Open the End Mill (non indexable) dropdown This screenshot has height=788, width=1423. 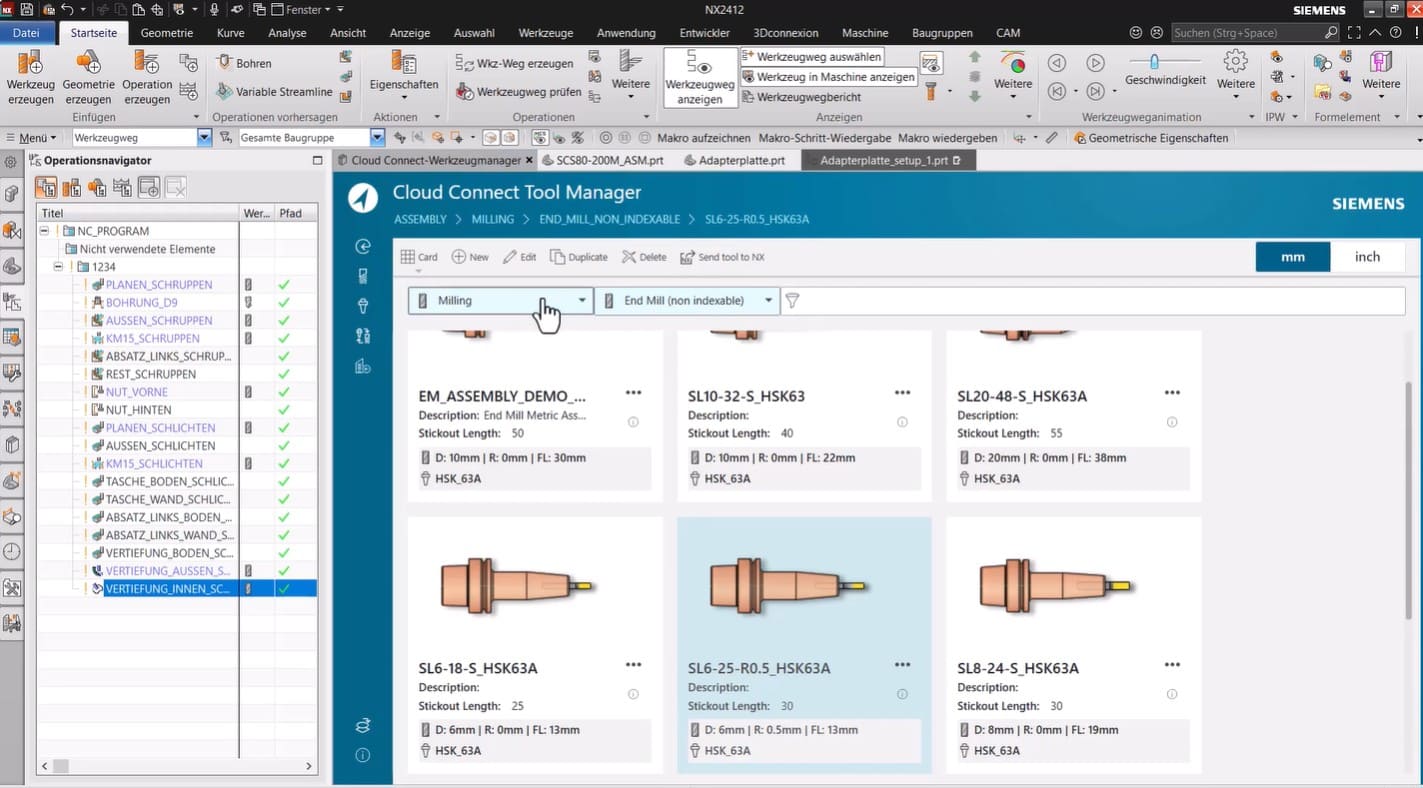pyautogui.click(x=687, y=300)
